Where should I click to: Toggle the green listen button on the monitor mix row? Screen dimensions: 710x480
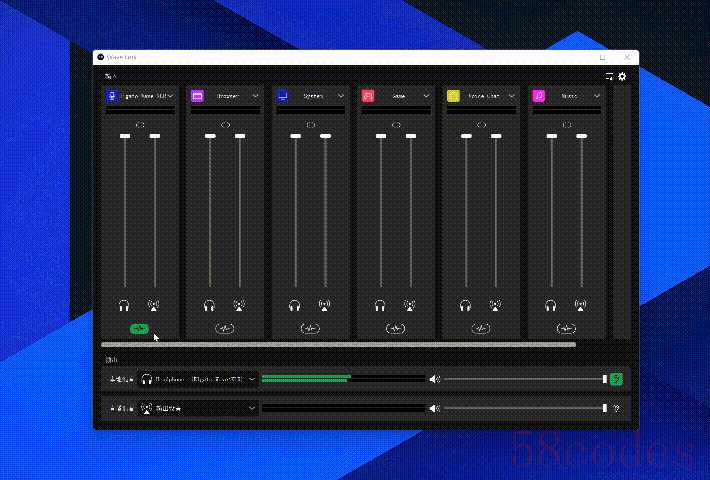(x=616, y=379)
